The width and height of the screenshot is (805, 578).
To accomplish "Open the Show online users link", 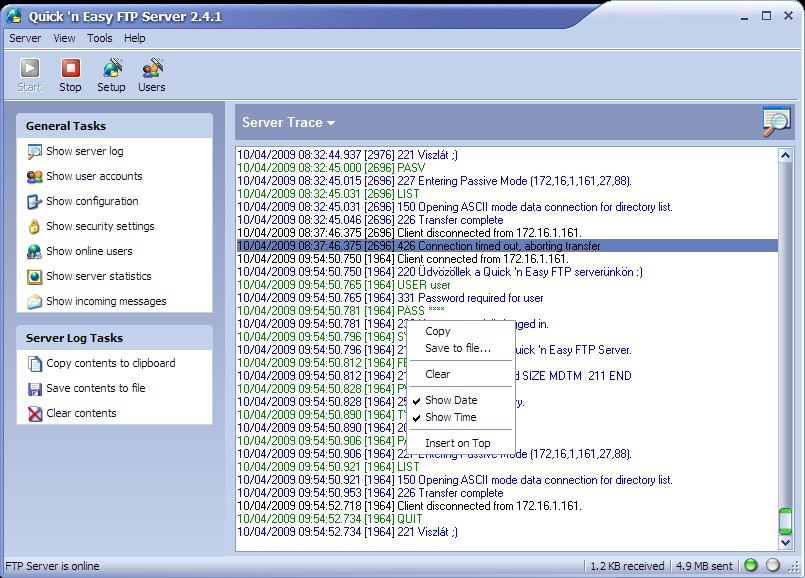I will tap(89, 251).
